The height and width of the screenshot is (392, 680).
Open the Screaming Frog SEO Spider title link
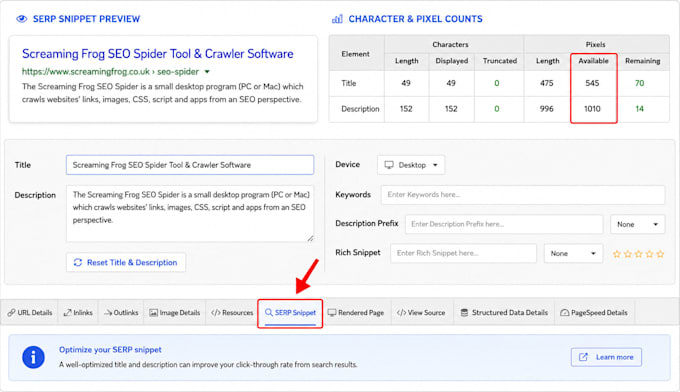(157, 54)
